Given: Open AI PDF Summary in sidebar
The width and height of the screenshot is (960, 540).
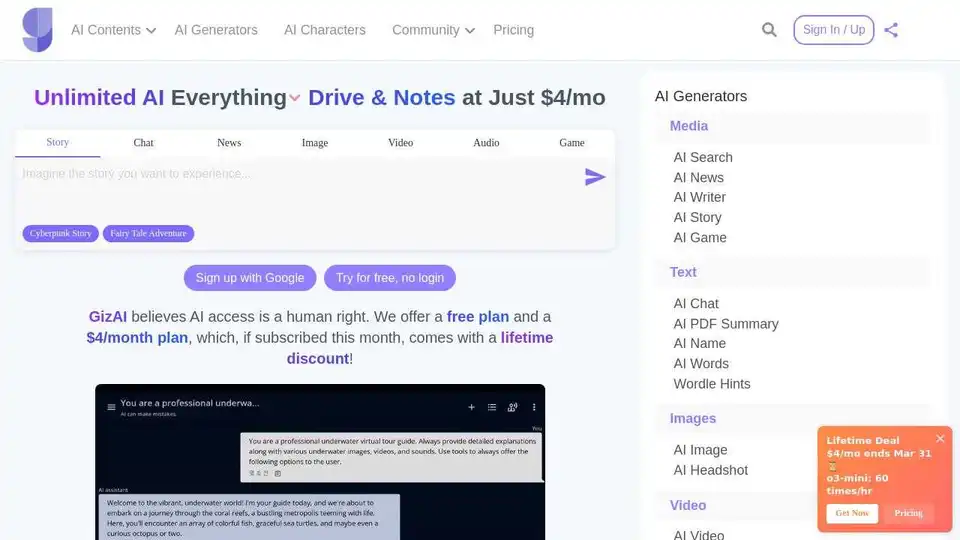Looking at the screenshot, I should point(726,324).
